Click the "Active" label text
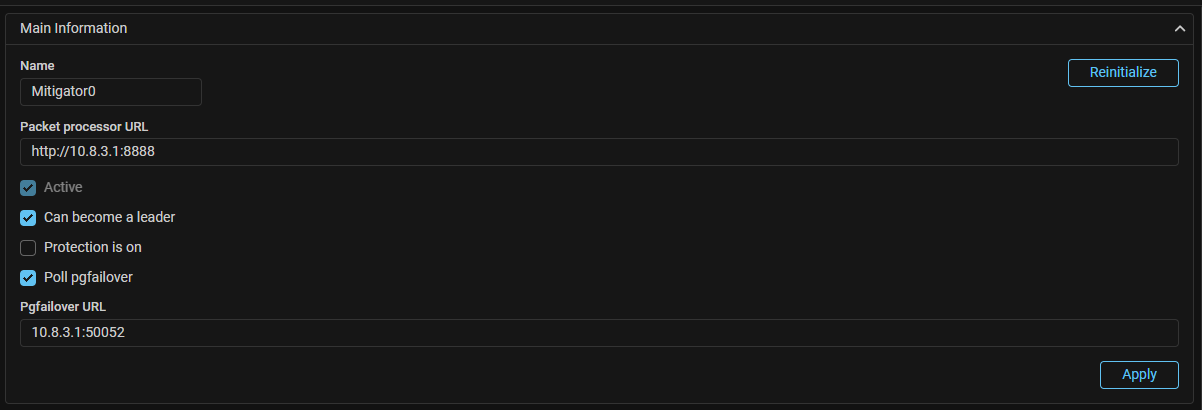Screen dimensions: 1202x410 63,187
